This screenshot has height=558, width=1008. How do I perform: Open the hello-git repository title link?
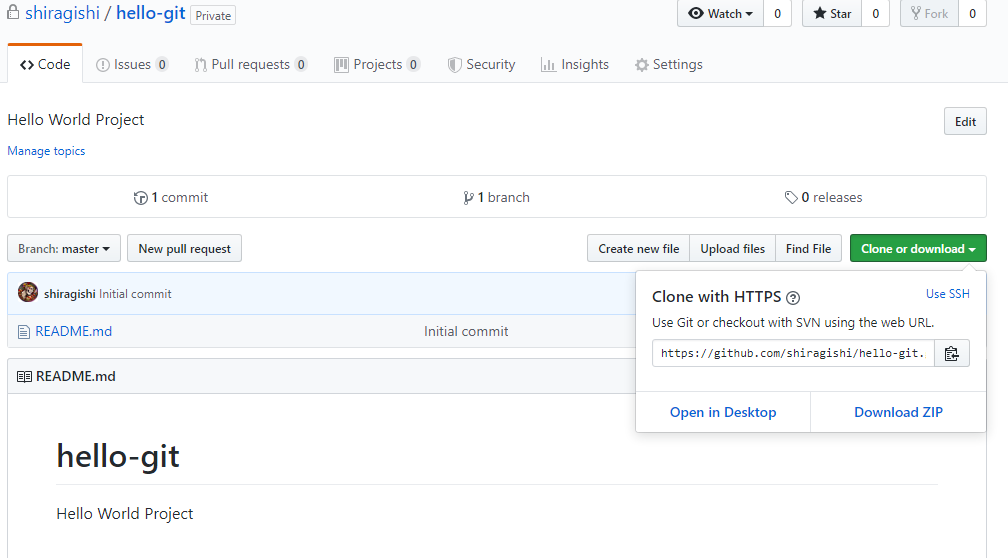(x=150, y=13)
